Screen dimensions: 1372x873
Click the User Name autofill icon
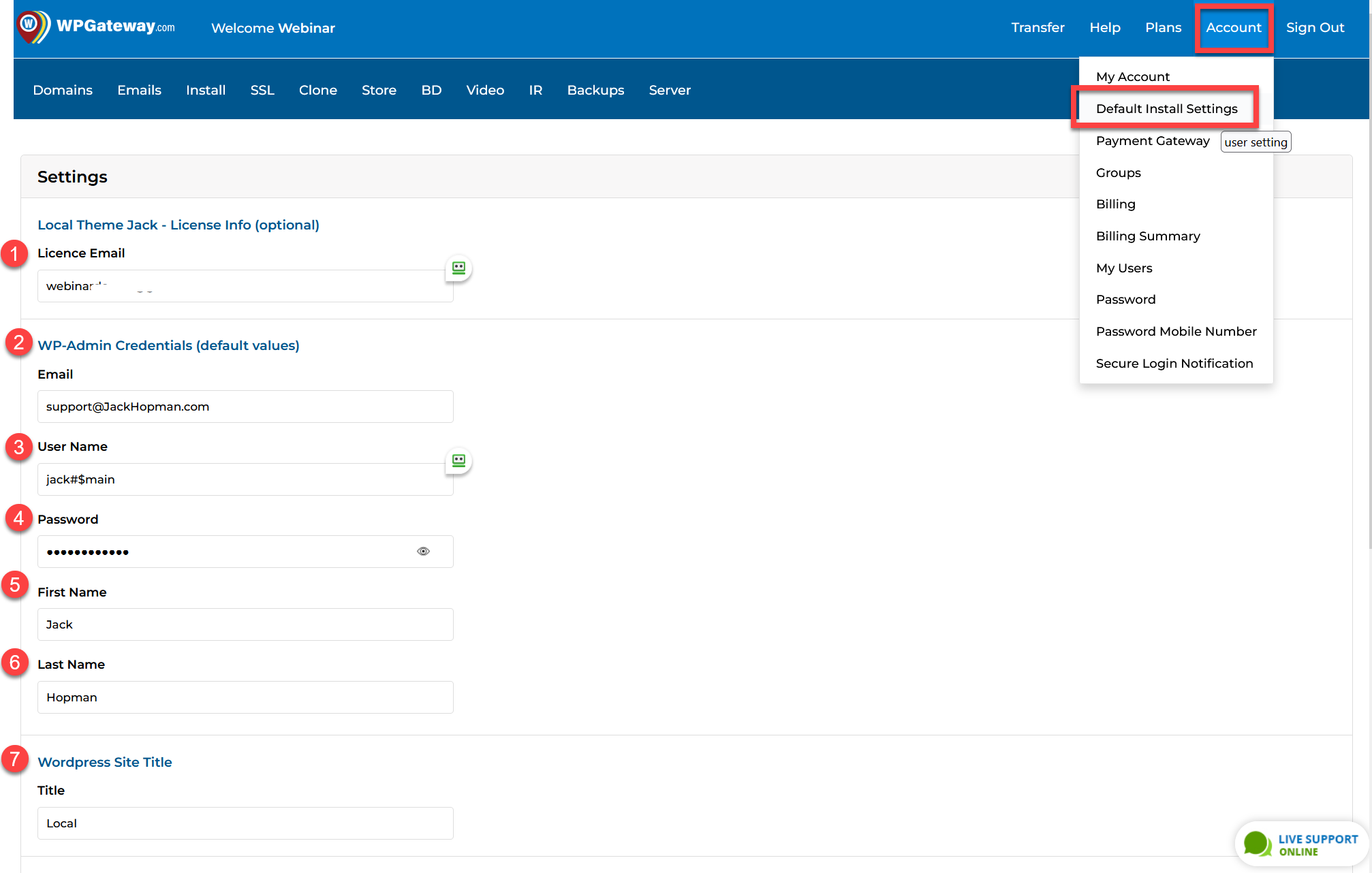458,461
